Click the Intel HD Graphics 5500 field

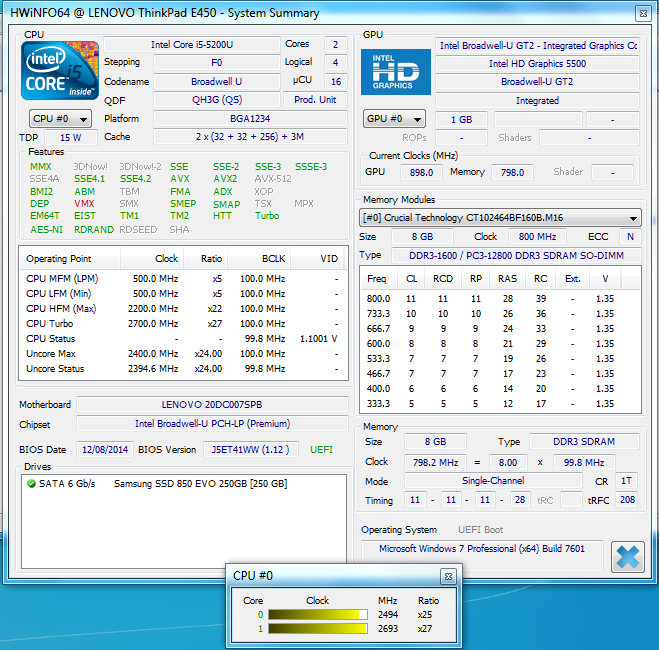point(537,64)
